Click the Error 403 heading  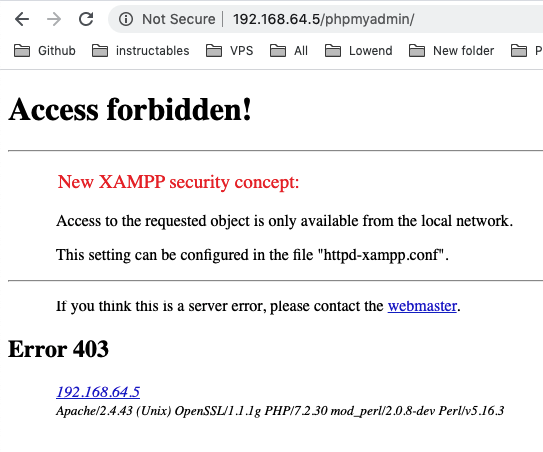(x=58, y=349)
